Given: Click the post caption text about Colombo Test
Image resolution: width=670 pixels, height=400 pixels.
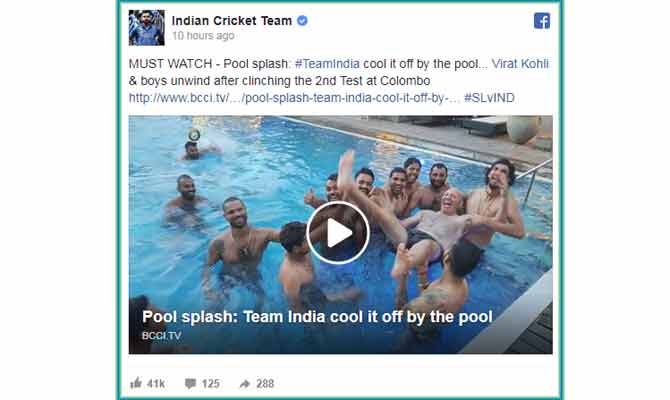Looking at the screenshot, I should tap(279, 81).
